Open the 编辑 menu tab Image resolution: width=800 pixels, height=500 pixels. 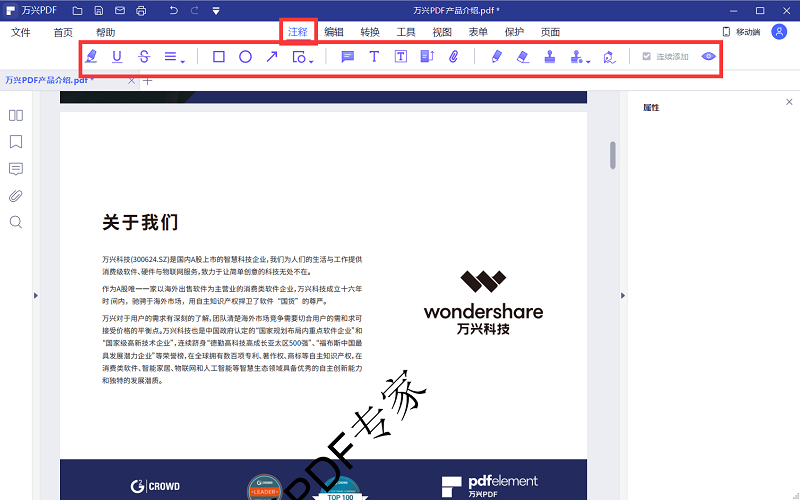pos(334,32)
